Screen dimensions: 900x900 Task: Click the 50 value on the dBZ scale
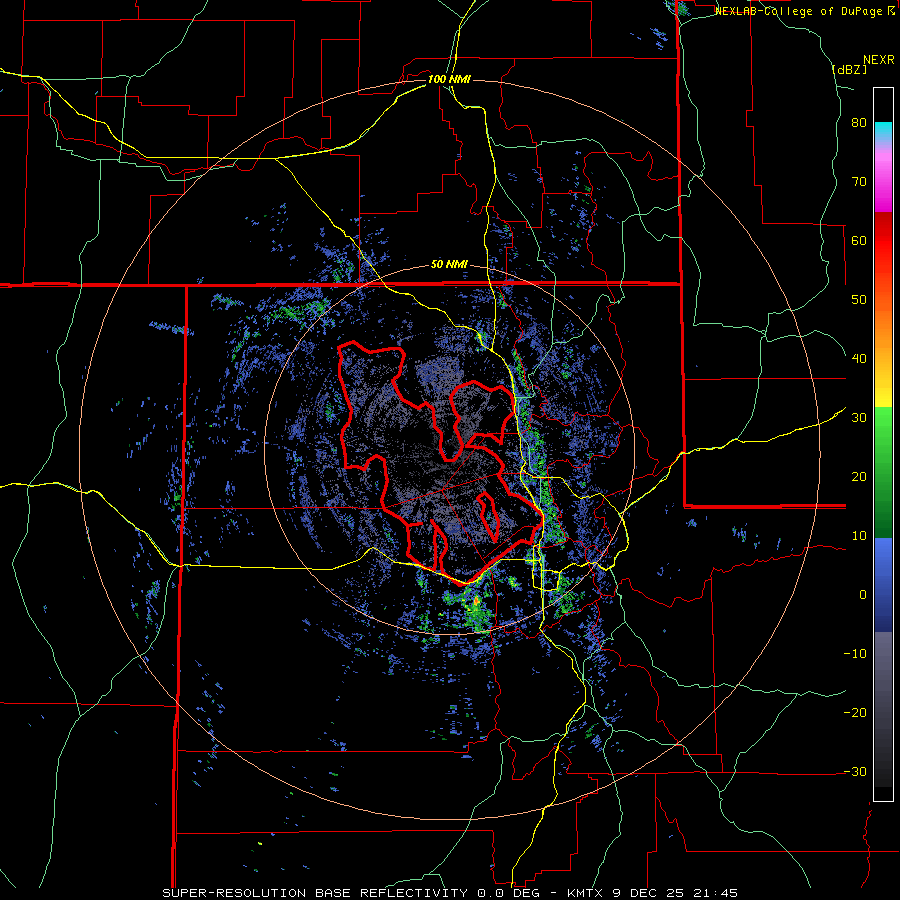pyautogui.click(x=859, y=300)
